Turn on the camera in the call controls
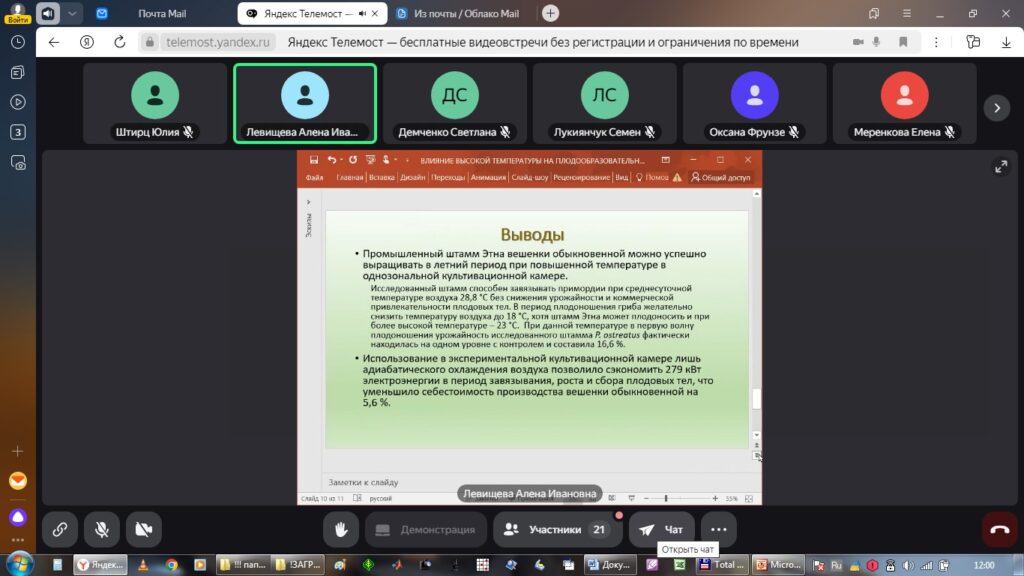The image size is (1024, 576). [x=144, y=529]
